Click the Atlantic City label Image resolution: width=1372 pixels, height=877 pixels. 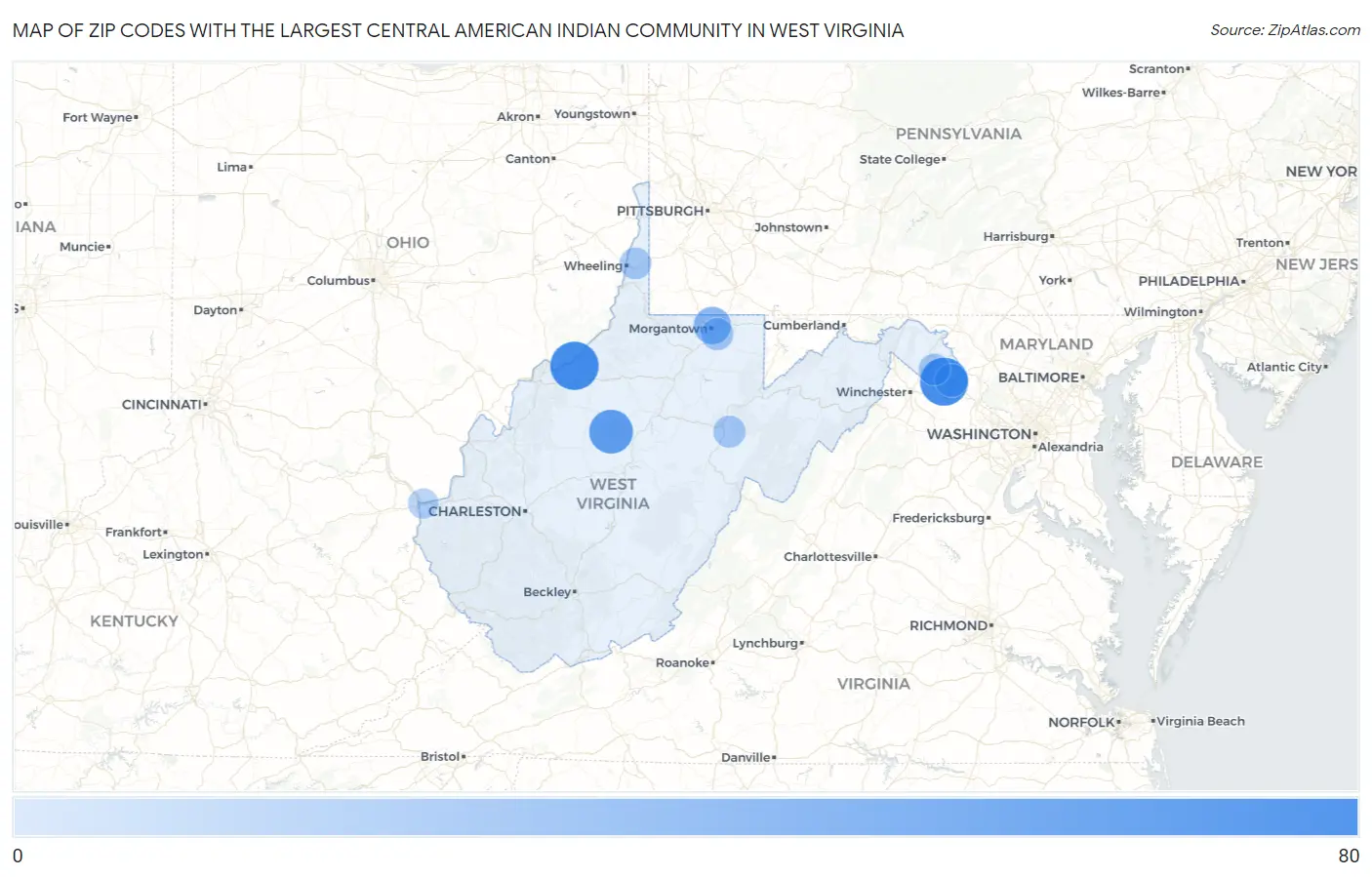[1284, 368]
